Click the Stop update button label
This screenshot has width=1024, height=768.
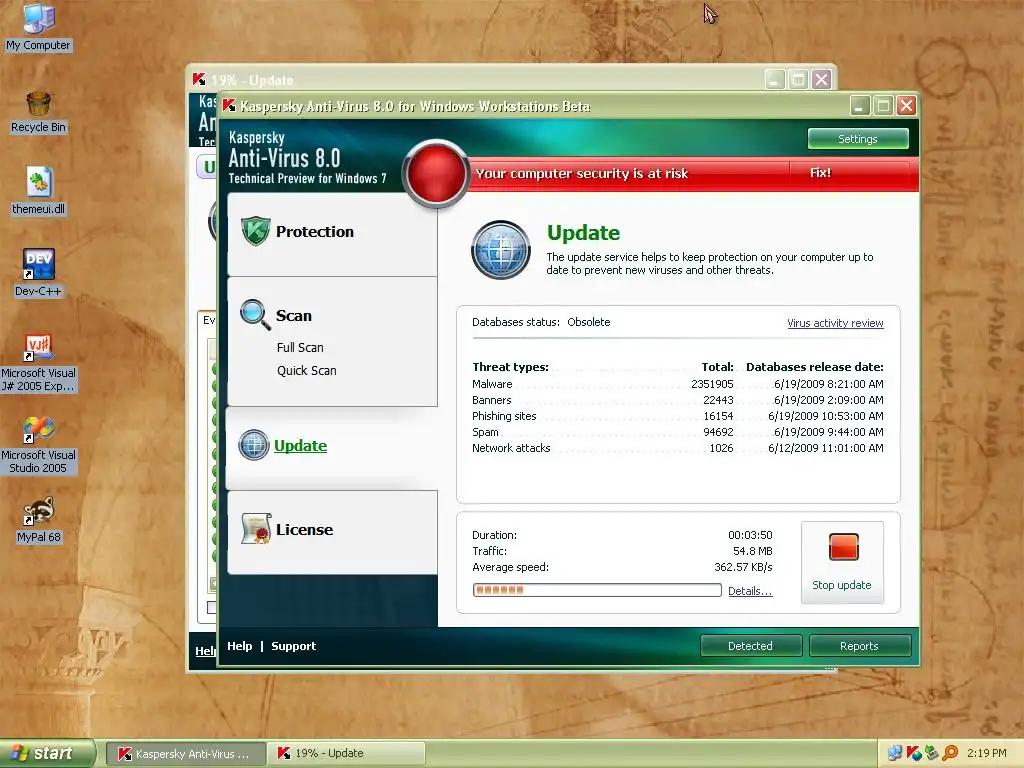841,585
